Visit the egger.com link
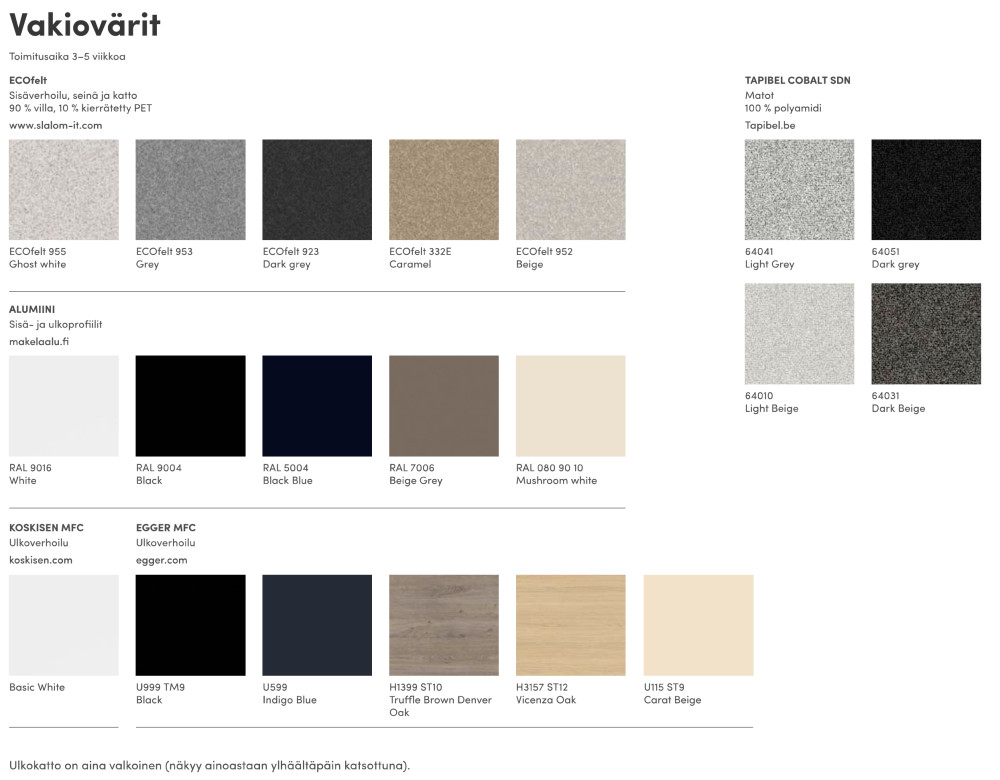This screenshot has height=780, width=1000. (x=161, y=560)
